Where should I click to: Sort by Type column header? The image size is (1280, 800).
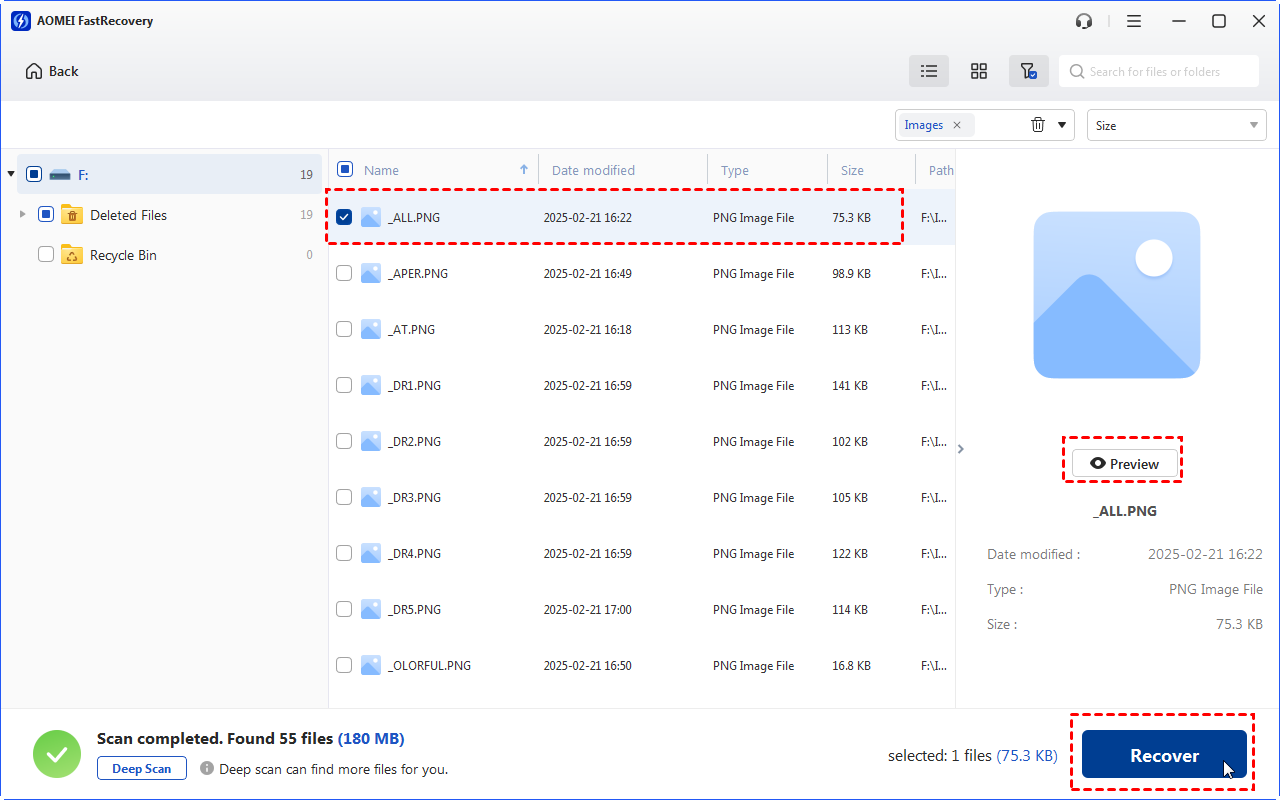point(735,170)
